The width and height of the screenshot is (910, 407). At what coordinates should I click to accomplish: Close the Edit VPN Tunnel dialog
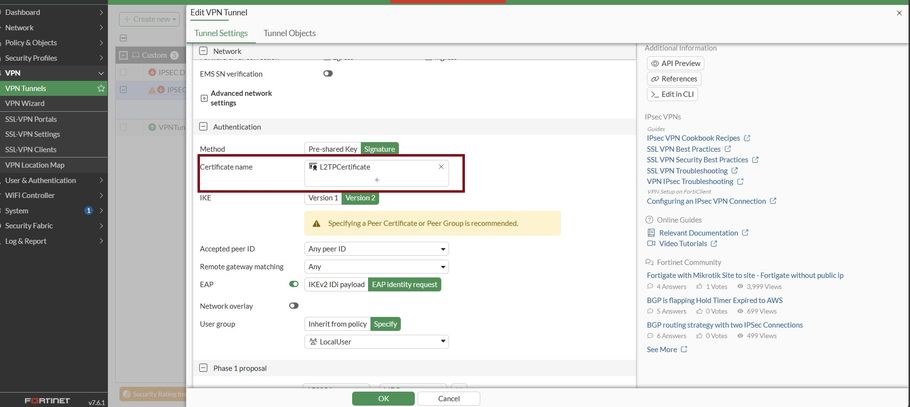point(900,13)
